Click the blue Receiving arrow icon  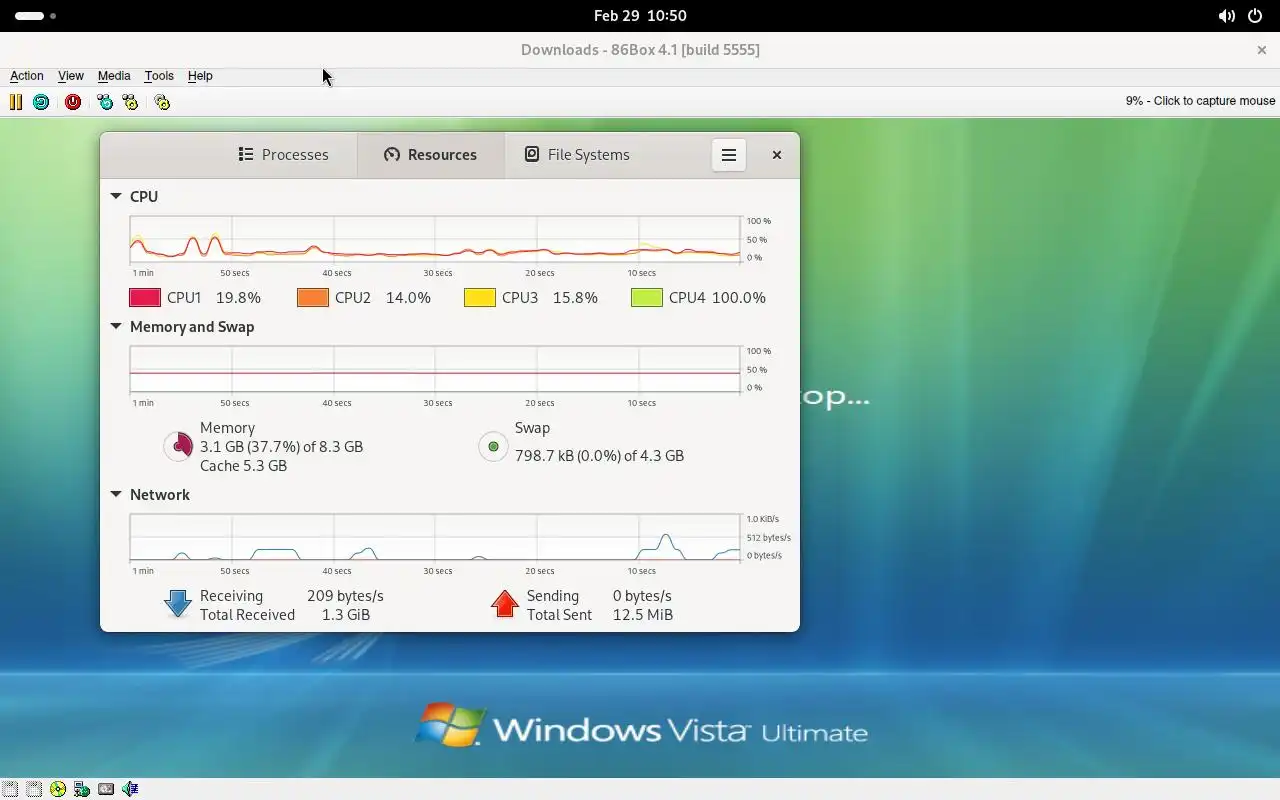pos(178,603)
